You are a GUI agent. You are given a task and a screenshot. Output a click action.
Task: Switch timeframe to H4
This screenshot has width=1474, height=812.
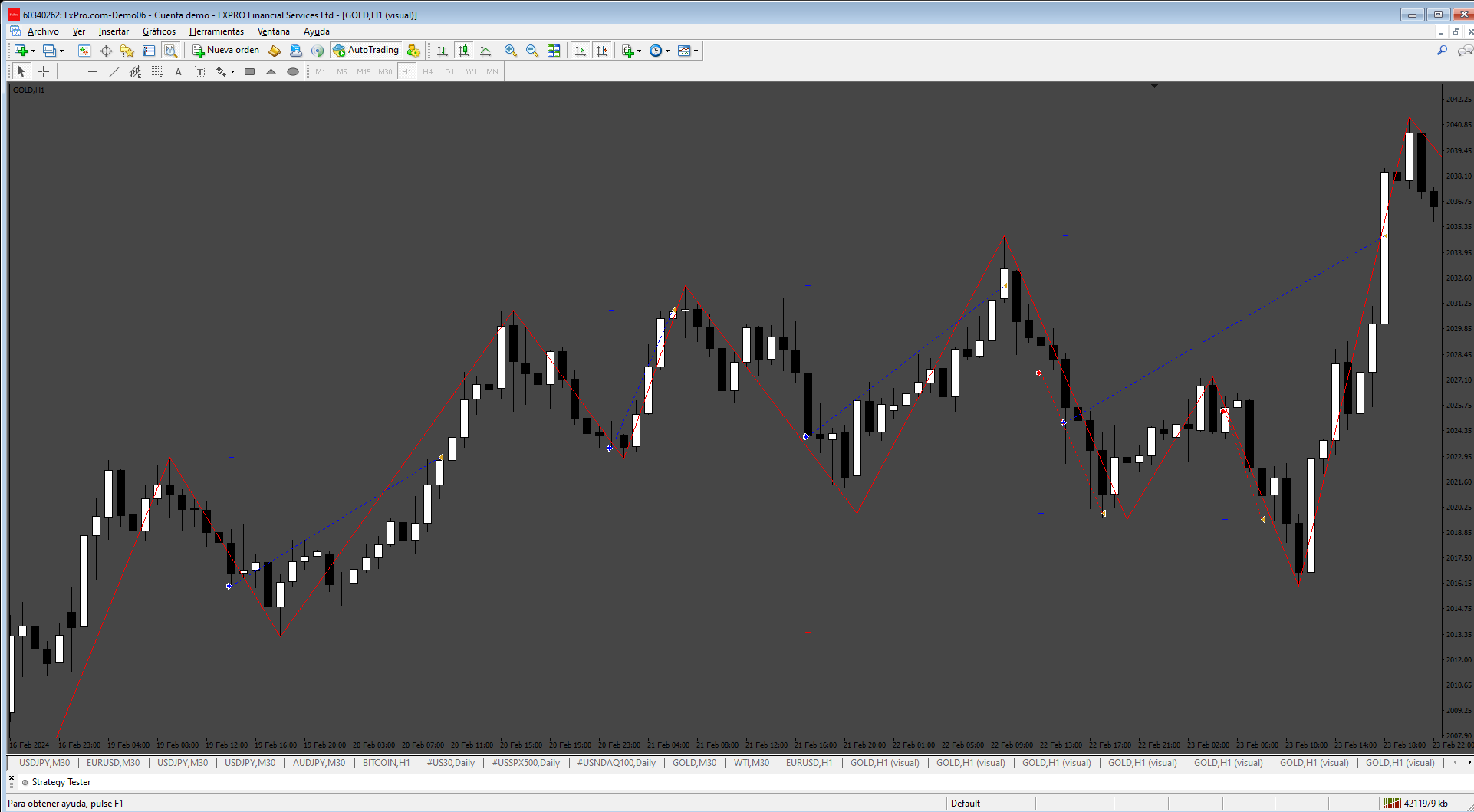pos(428,71)
